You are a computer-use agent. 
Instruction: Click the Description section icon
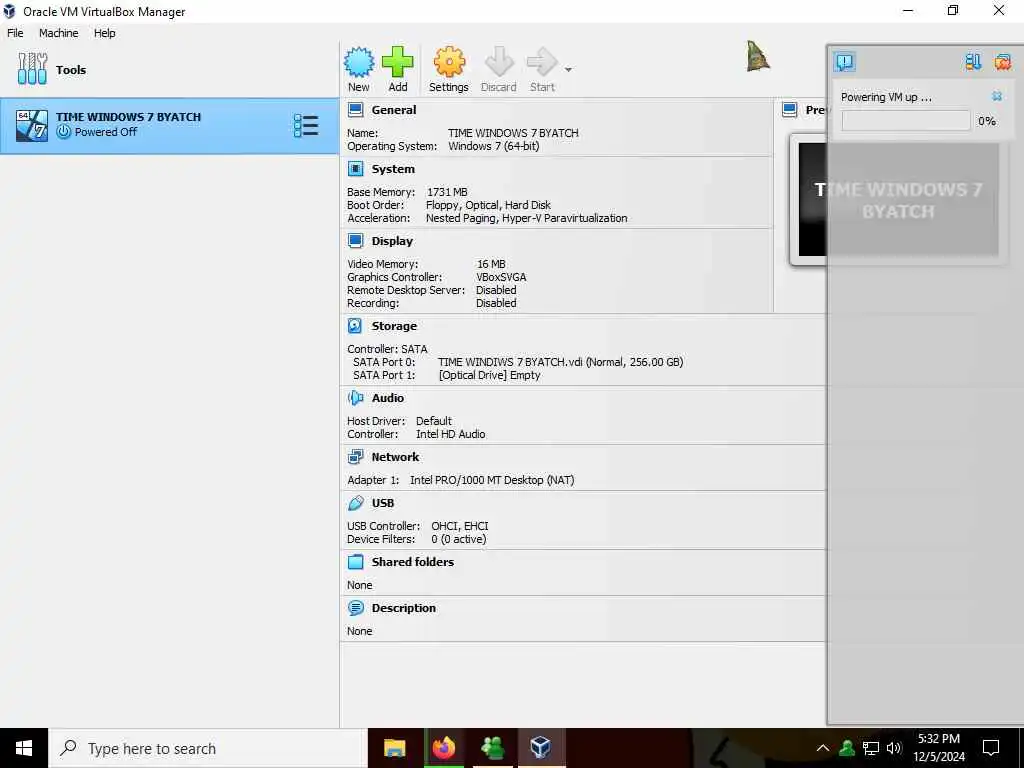355,608
